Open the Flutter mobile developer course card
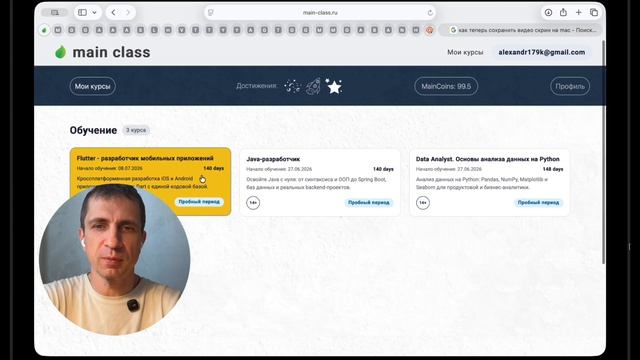640x360 pixels. (150, 182)
